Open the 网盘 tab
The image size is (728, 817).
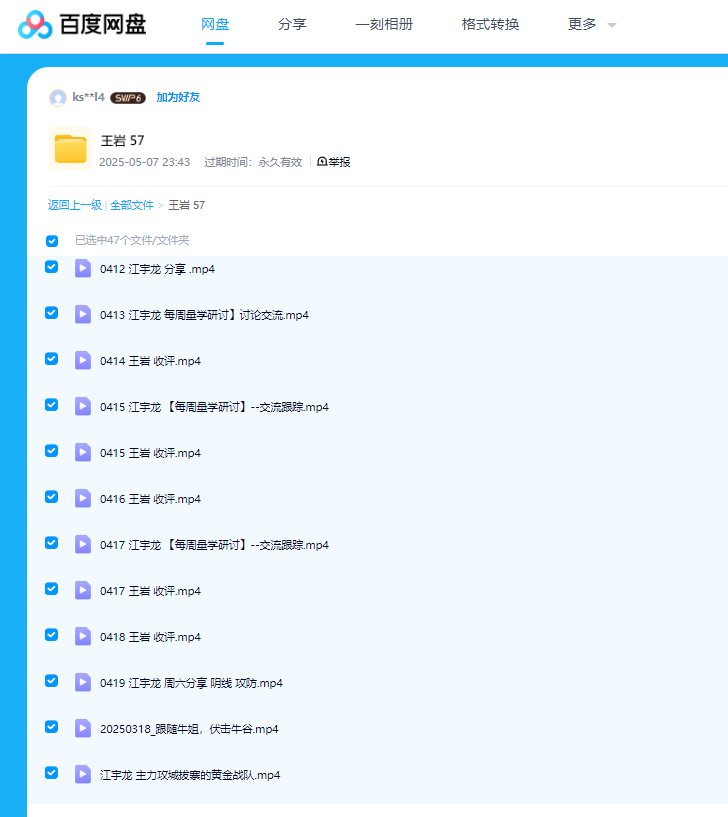tap(215, 25)
